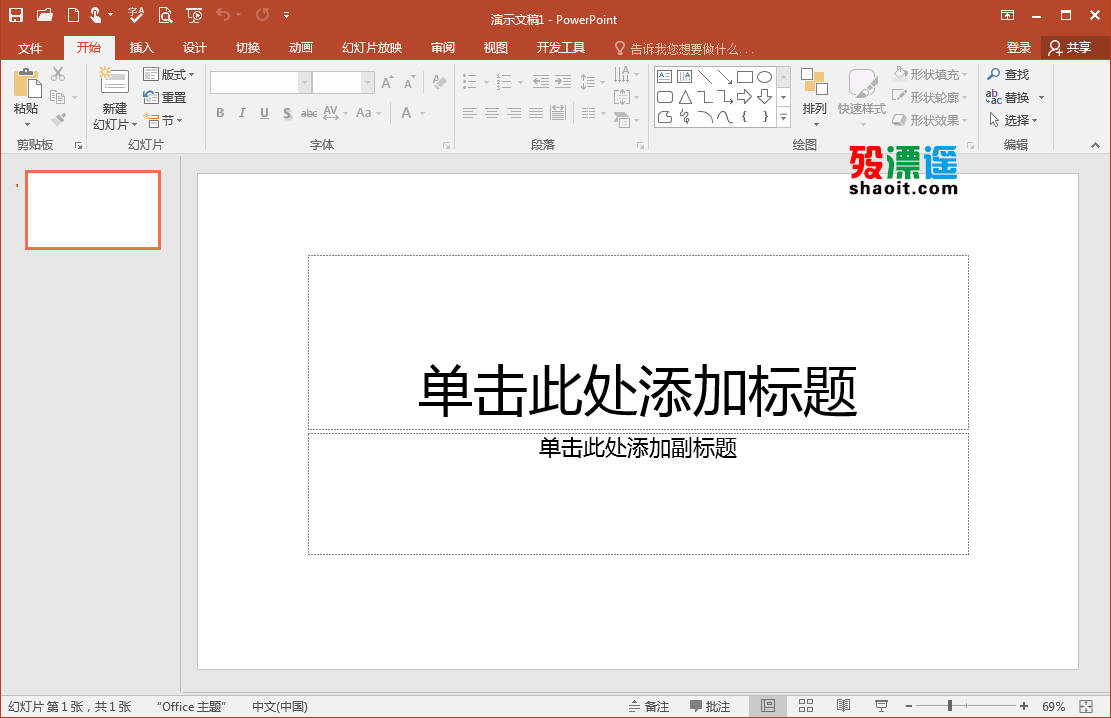Viewport: 1111px width, 718px height.
Task: Open Quick Styles (快速样式) menu
Action: pyautogui.click(x=862, y=97)
